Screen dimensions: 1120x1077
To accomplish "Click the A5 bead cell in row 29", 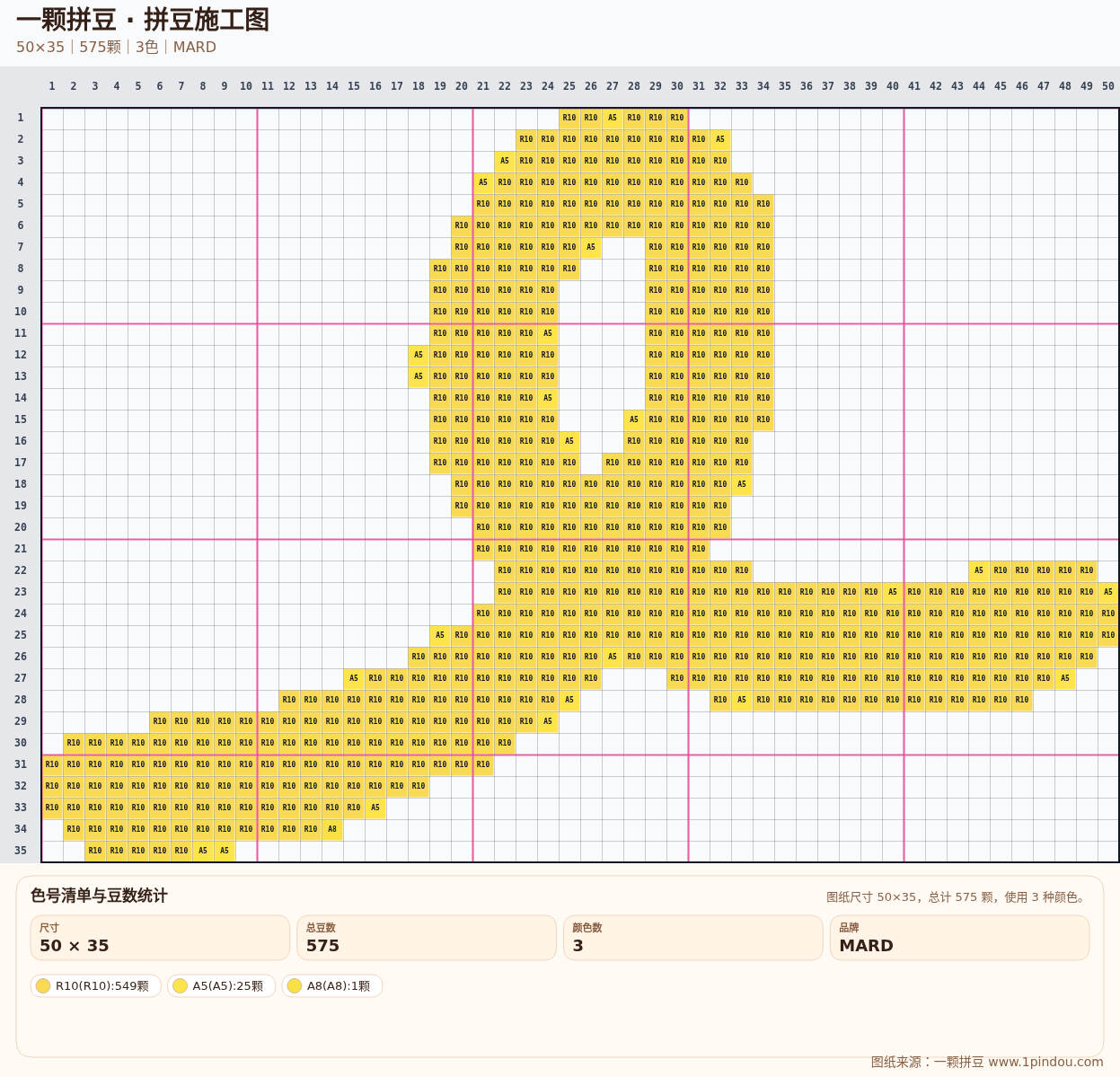I will [x=548, y=721].
